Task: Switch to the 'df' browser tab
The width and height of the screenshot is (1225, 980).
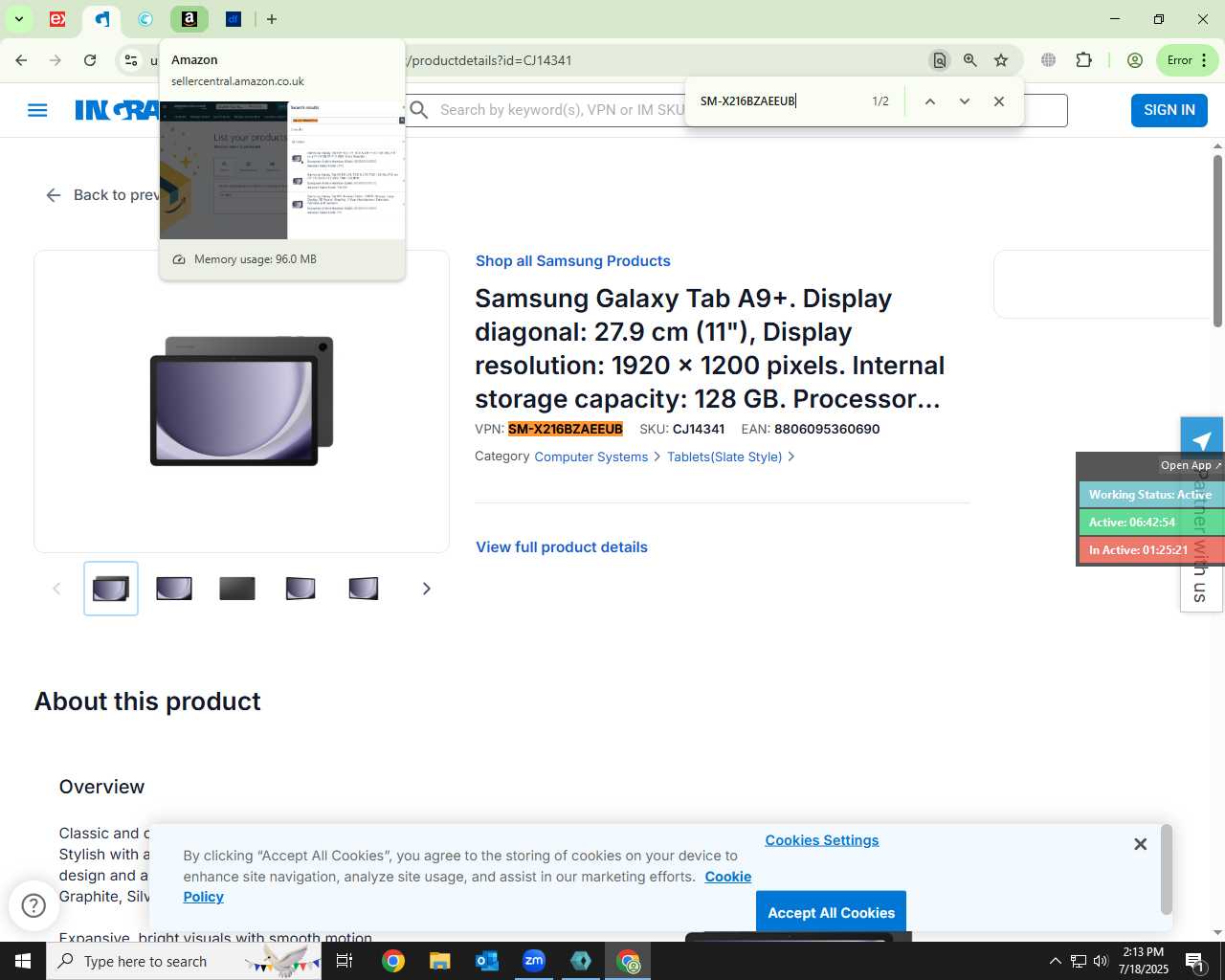Action: pos(234,19)
